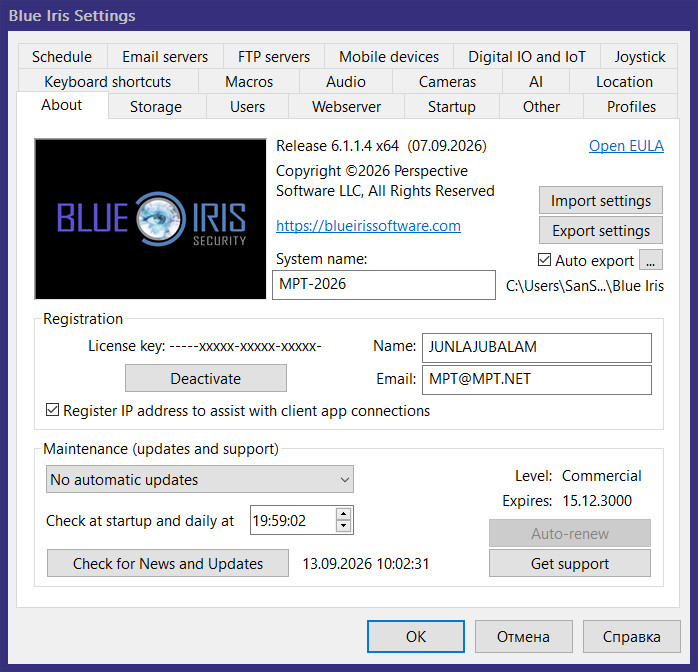
Task: Go to the Cameras tab
Action: click(x=447, y=81)
